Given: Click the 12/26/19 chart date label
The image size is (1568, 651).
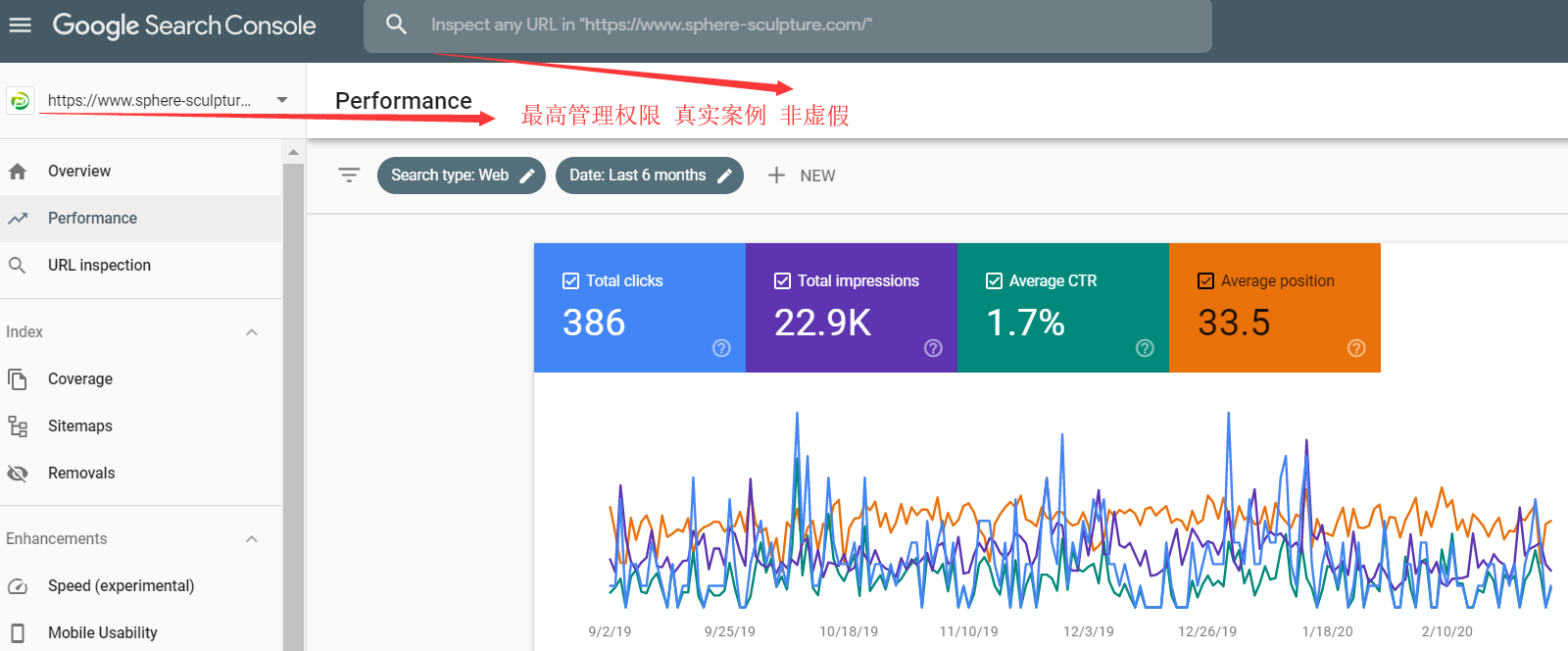Looking at the screenshot, I should tap(1207, 632).
